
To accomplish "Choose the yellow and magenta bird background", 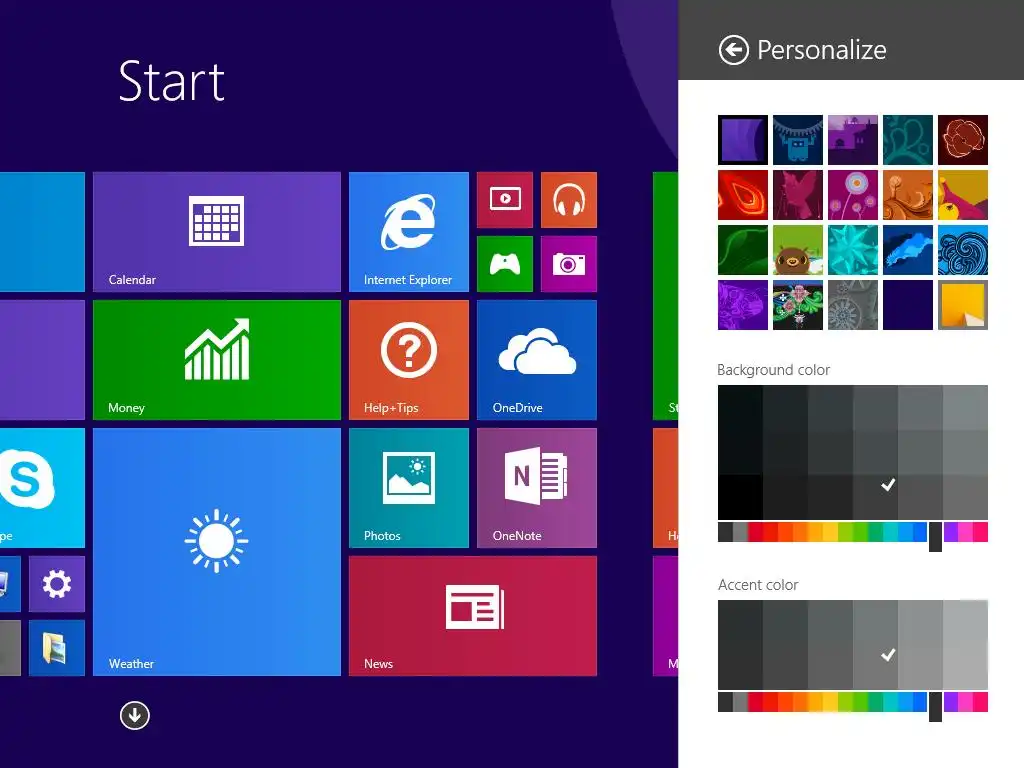I will tap(963, 195).
